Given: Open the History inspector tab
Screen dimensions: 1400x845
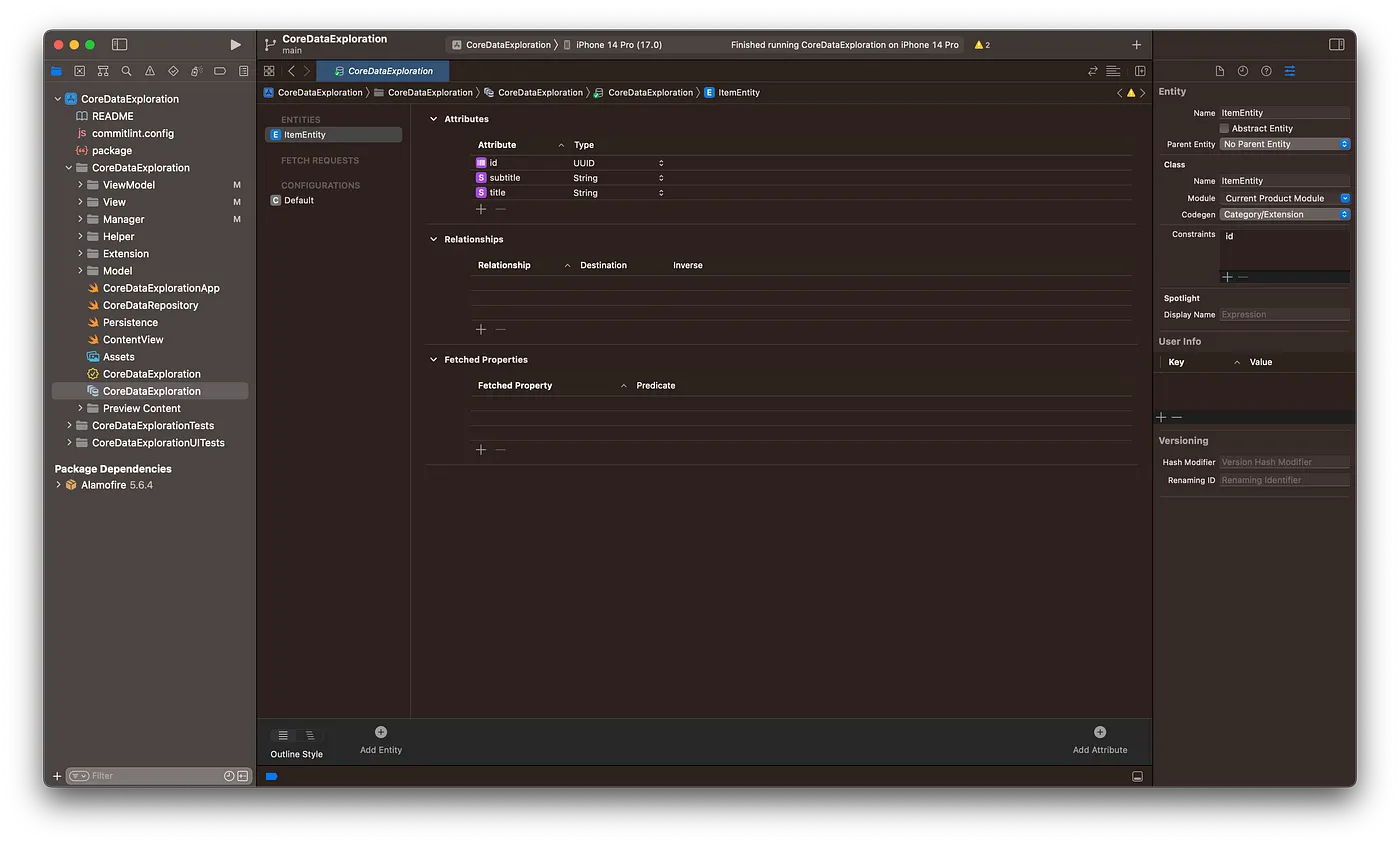Looking at the screenshot, I should pyautogui.click(x=1243, y=71).
